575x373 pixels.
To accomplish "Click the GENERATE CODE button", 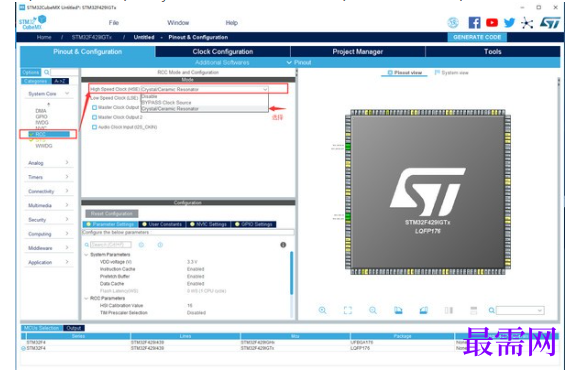I will pyautogui.click(x=477, y=37).
